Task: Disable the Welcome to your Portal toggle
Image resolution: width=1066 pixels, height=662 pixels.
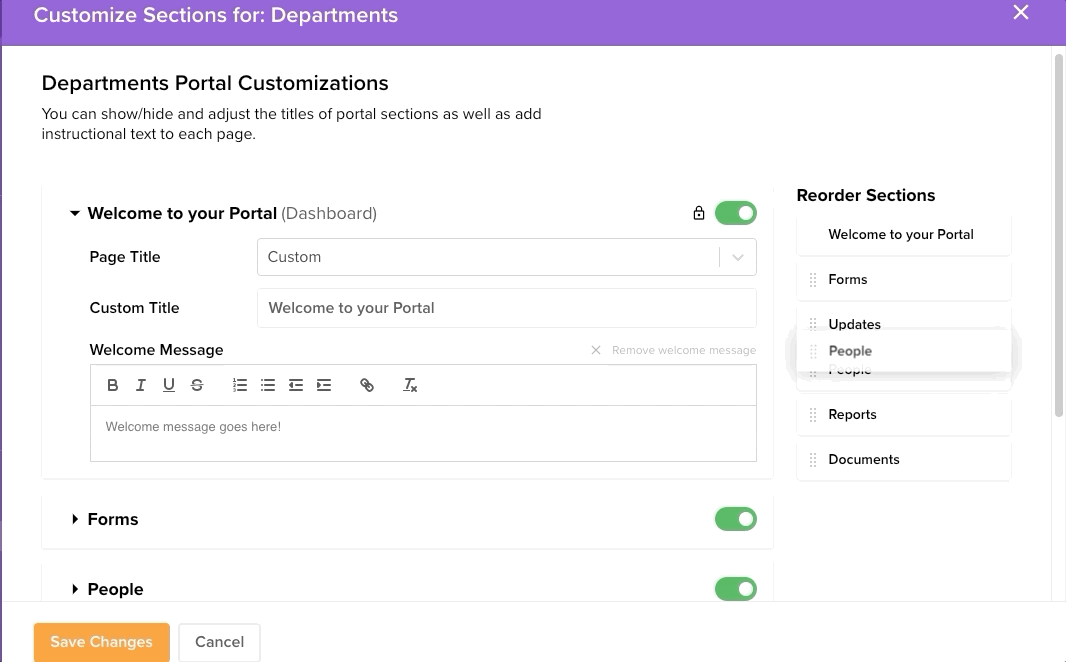Action: coord(735,213)
